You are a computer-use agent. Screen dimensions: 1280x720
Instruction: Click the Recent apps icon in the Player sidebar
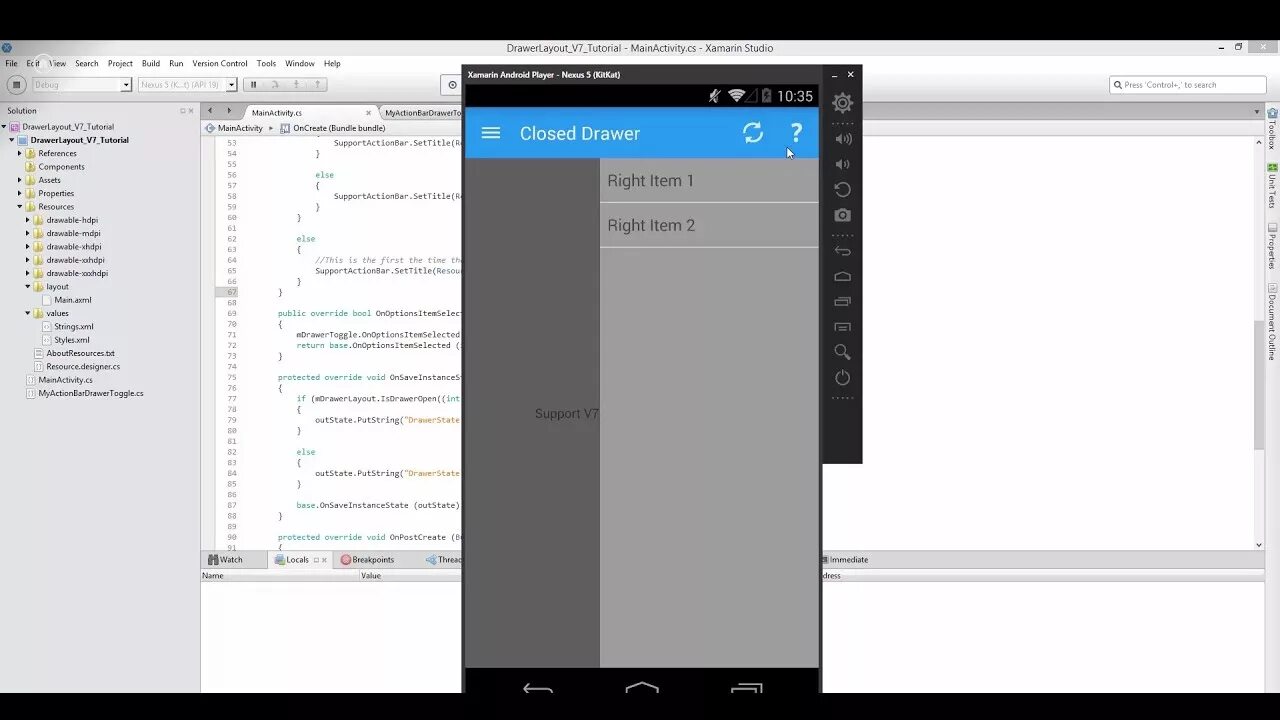843,301
